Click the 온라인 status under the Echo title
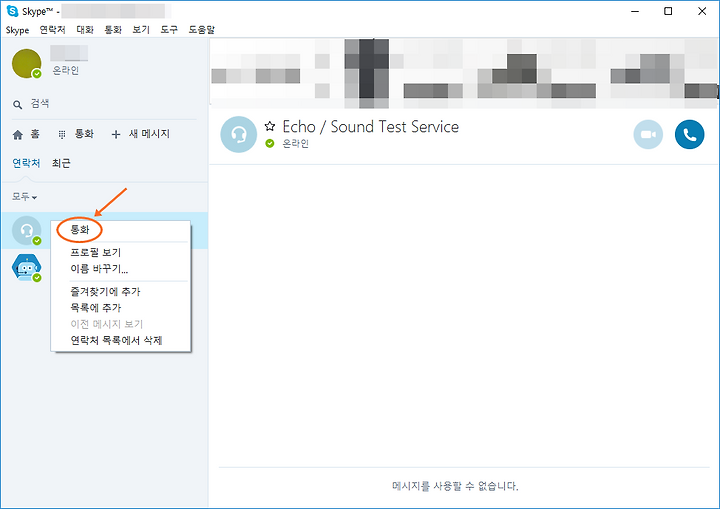 point(295,143)
